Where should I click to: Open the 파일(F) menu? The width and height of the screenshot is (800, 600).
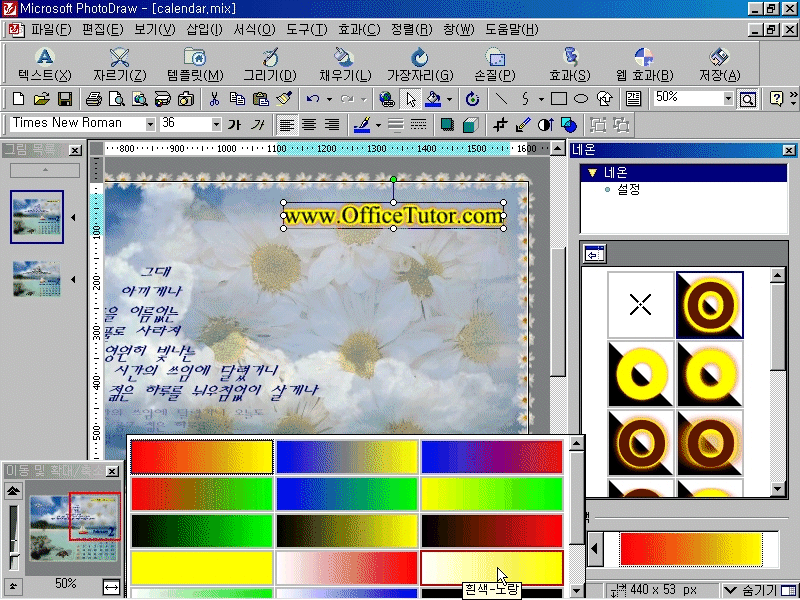click(51, 30)
